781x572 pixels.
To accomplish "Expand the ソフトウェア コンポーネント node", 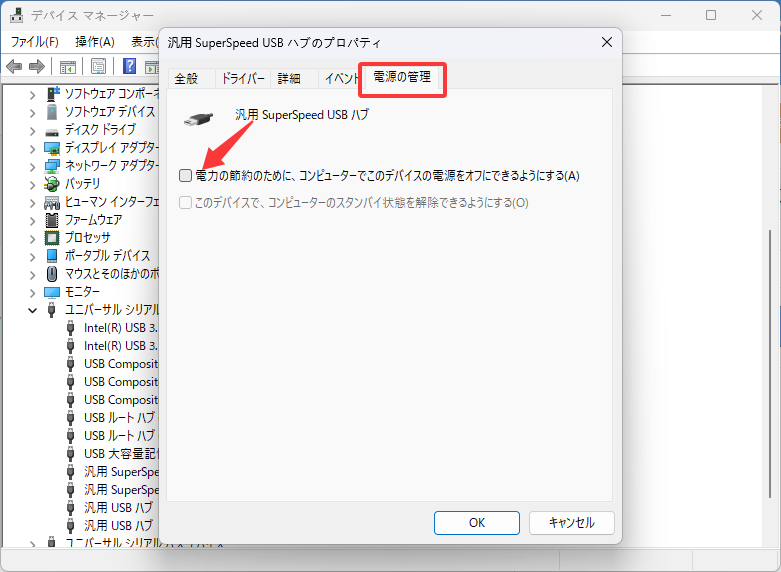I will pyautogui.click(x=32, y=95).
